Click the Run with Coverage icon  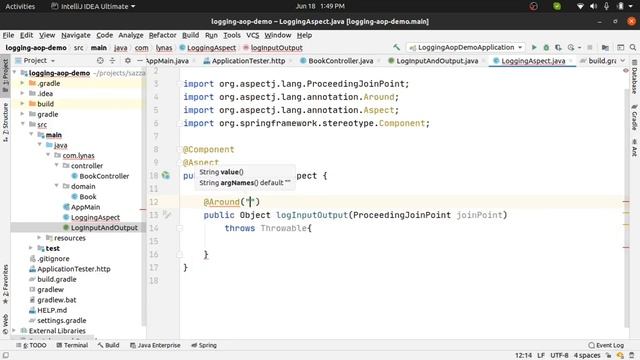558,48
